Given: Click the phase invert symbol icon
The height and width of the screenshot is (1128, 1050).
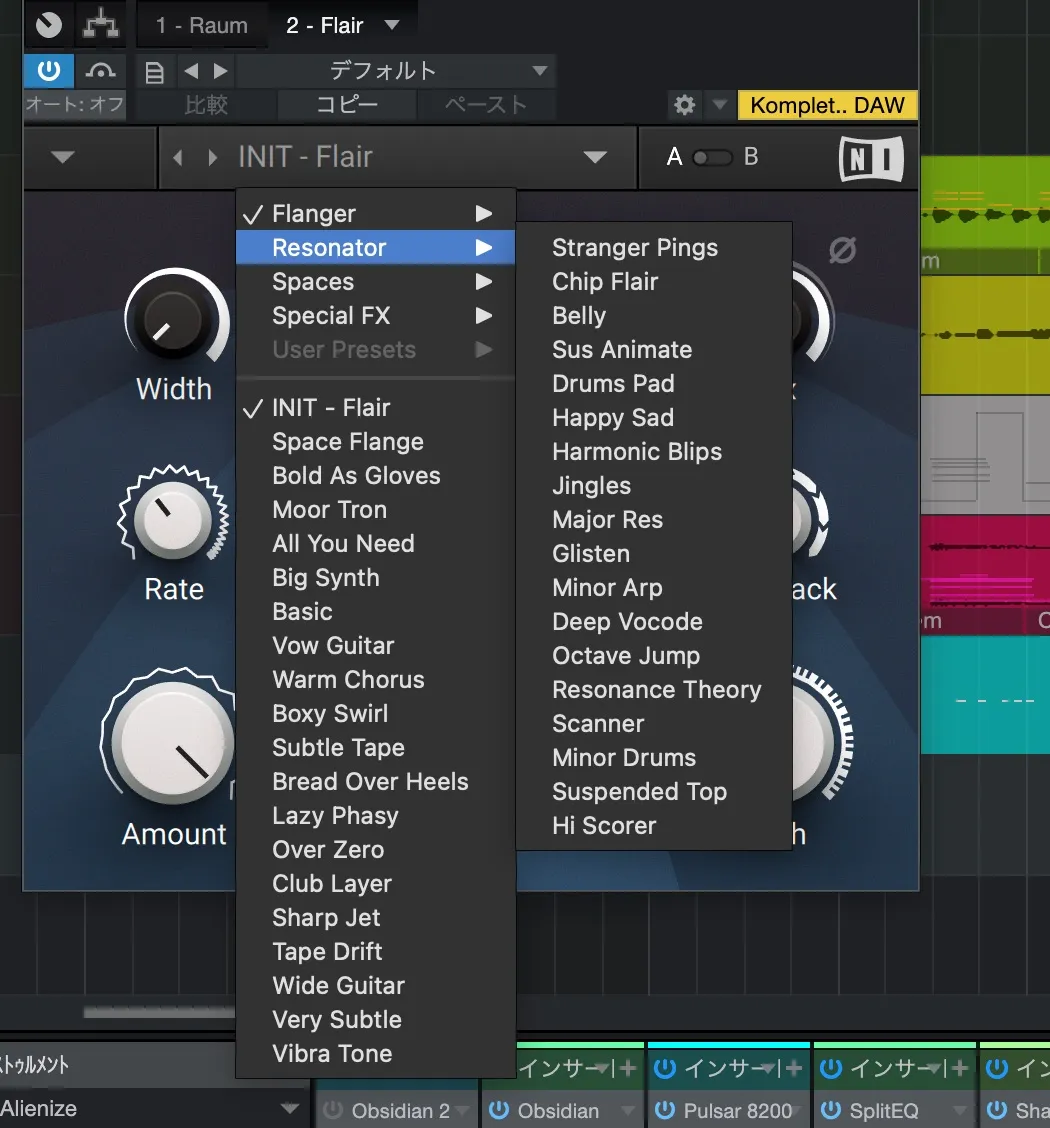Looking at the screenshot, I should tap(842, 250).
